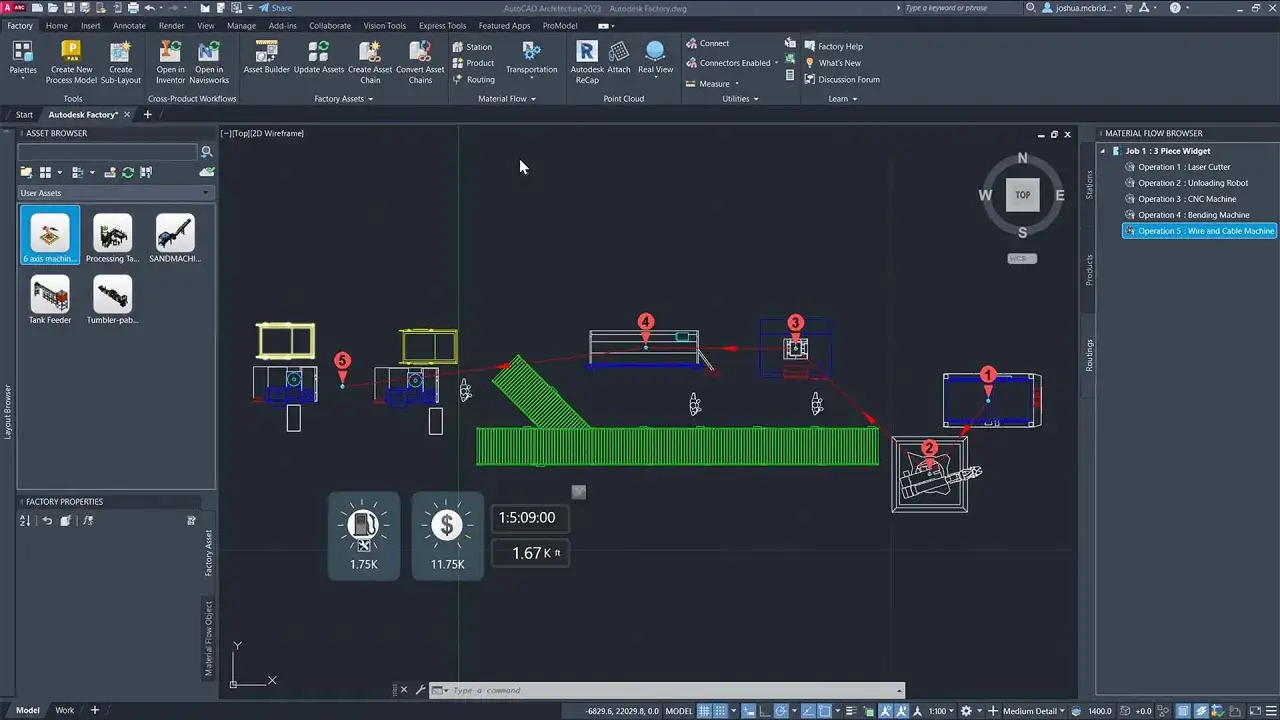The image size is (1280, 720).
Task: Select the 6 axis machine asset thumbnail
Action: 50,236
